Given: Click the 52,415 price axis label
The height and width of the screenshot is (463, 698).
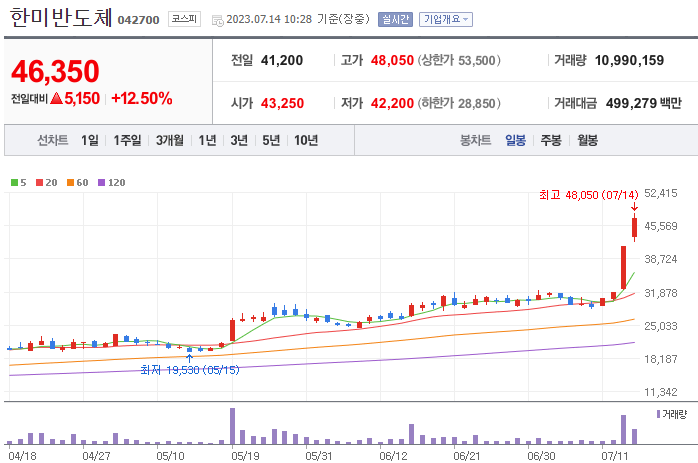Looking at the screenshot, I should 661,193.
